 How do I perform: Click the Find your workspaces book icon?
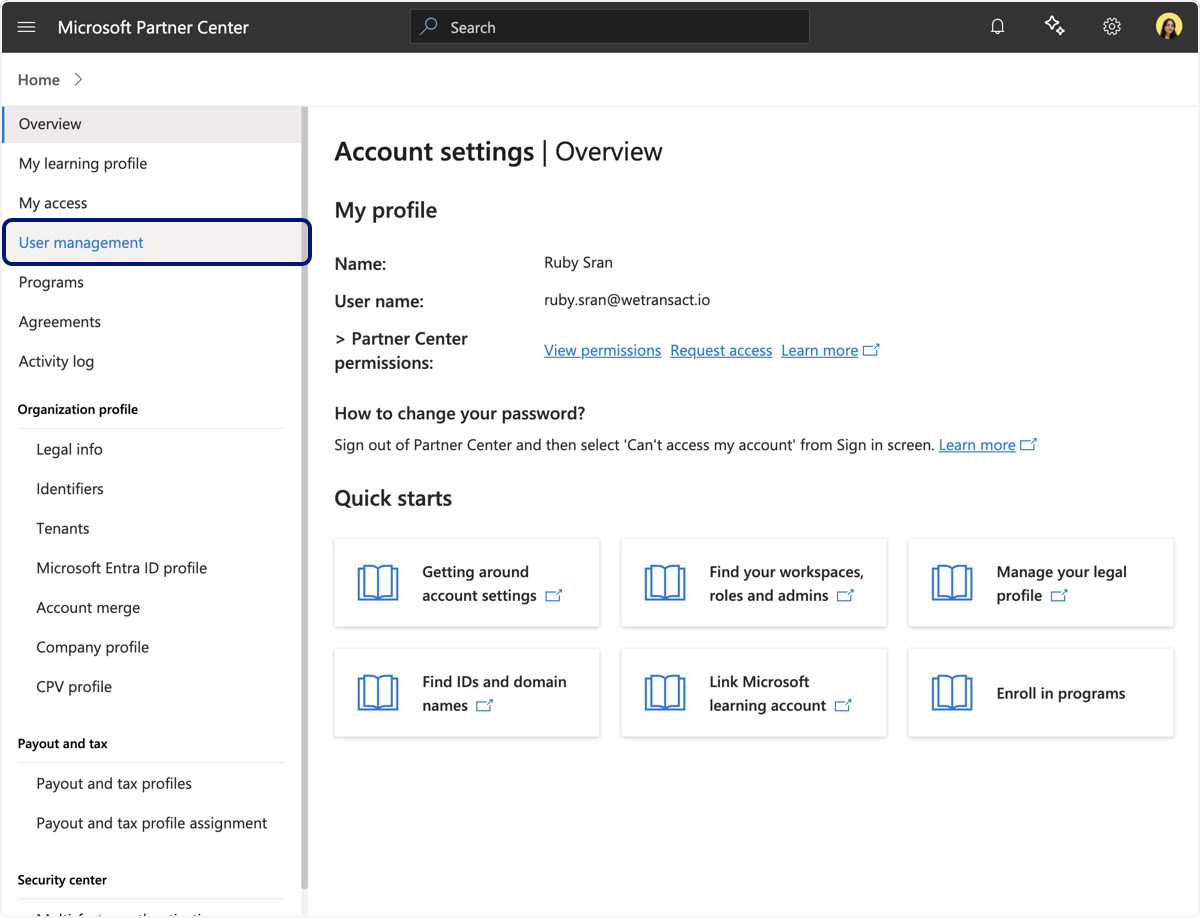click(665, 583)
